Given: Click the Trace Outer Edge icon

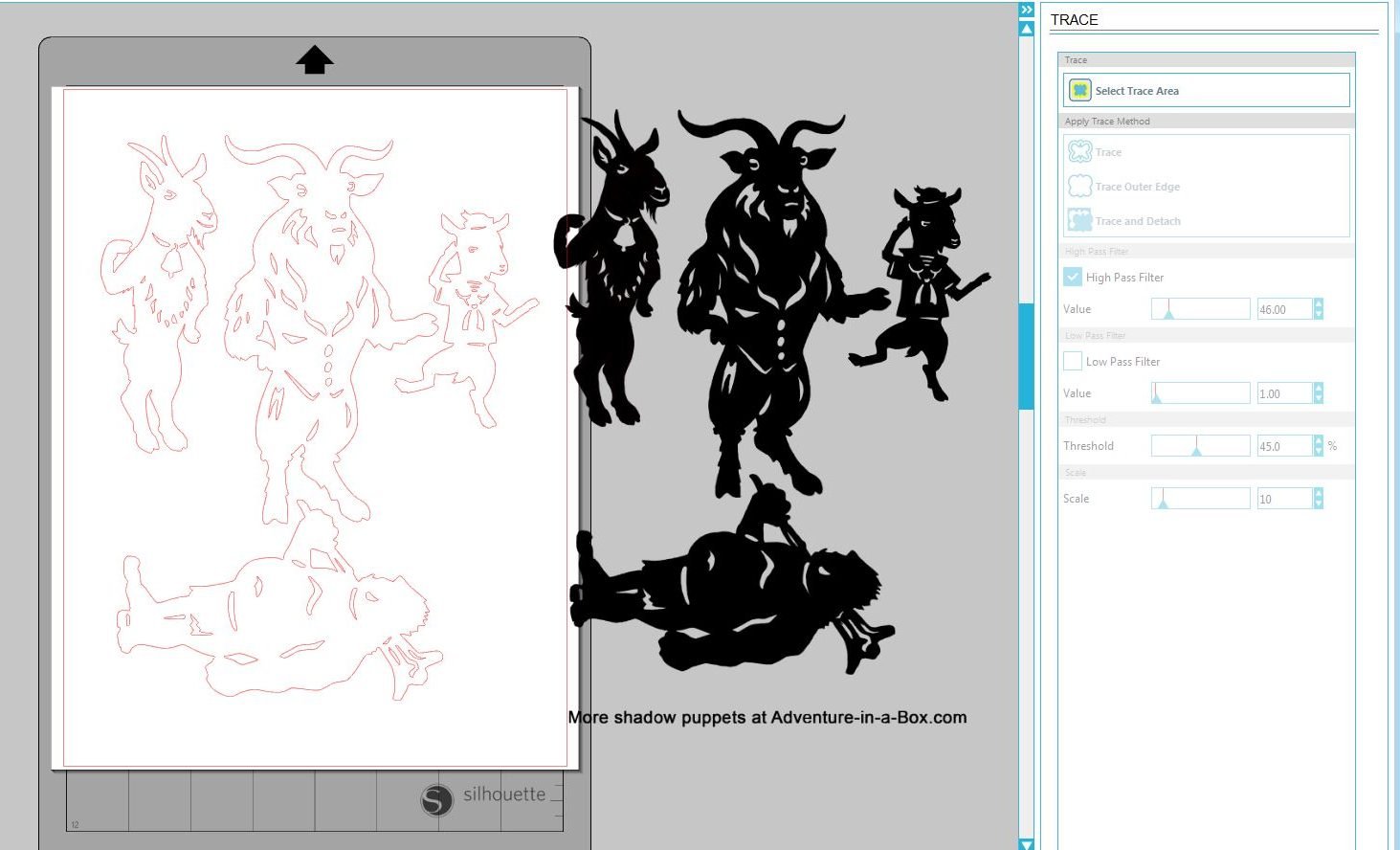Looking at the screenshot, I should coord(1079,187).
